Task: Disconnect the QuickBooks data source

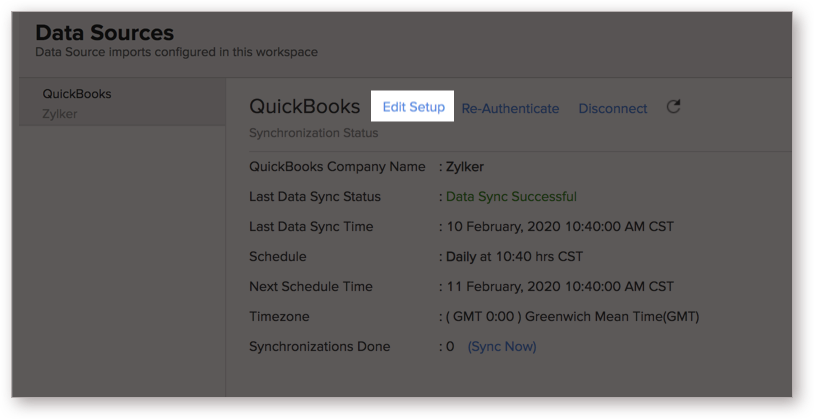Action: [x=613, y=109]
